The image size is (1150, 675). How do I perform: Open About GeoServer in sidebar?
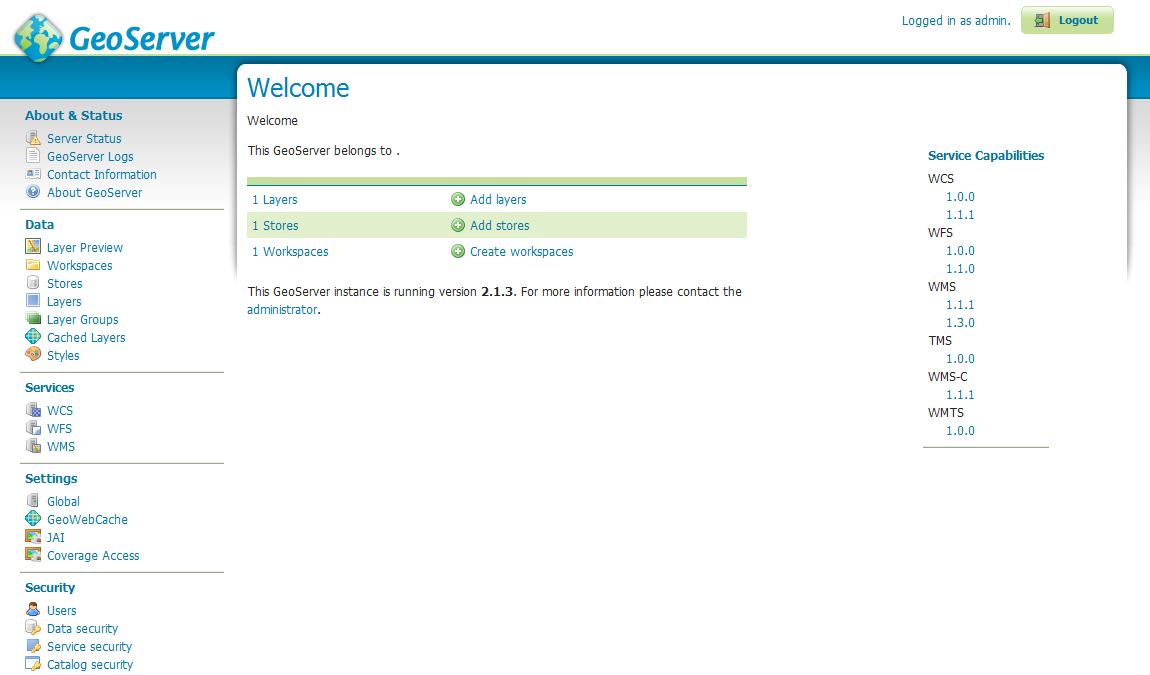[x=95, y=192]
